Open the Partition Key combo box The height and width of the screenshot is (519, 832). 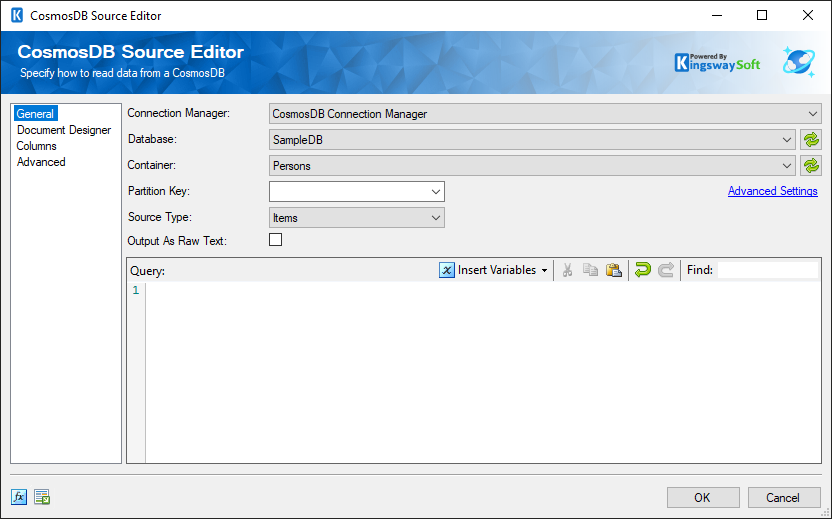coord(357,192)
